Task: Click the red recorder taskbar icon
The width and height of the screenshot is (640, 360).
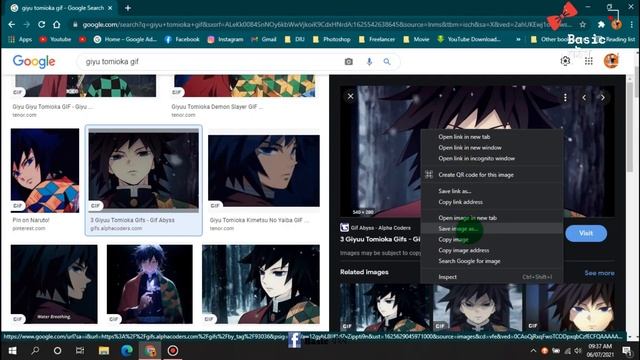Action: pyautogui.click(x=173, y=351)
